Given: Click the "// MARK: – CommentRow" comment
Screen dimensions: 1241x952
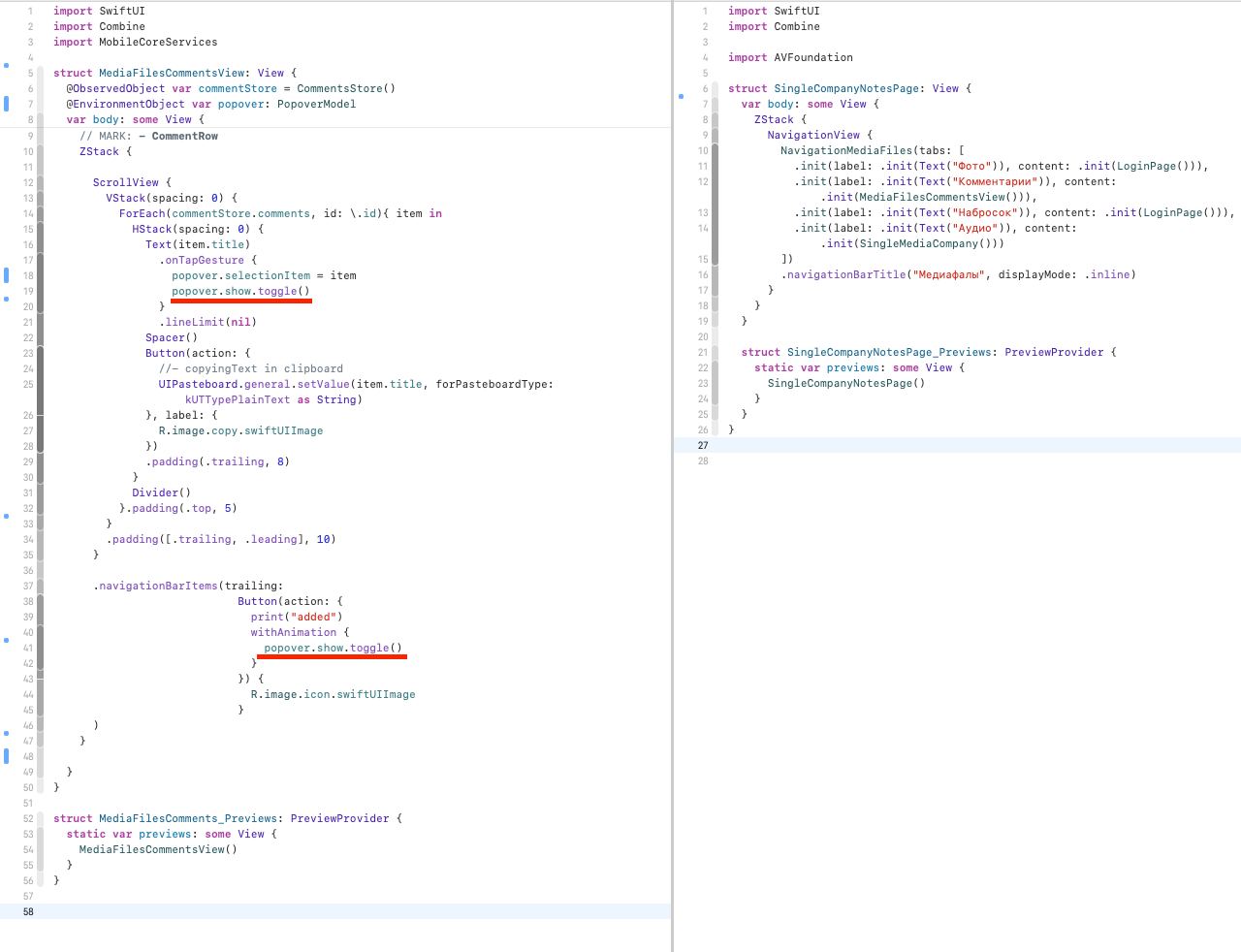Looking at the screenshot, I should coord(148,136).
